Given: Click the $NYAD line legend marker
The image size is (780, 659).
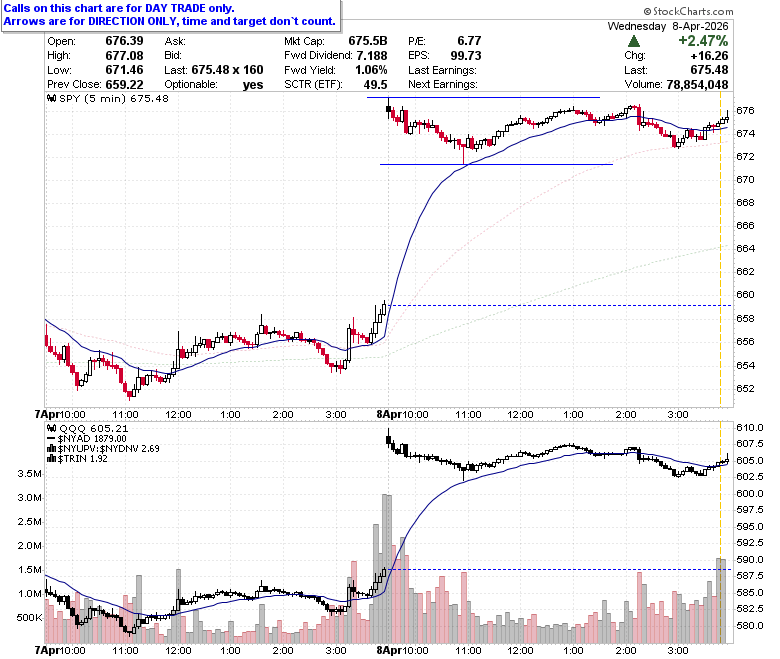Looking at the screenshot, I should click(x=51, y=439).
